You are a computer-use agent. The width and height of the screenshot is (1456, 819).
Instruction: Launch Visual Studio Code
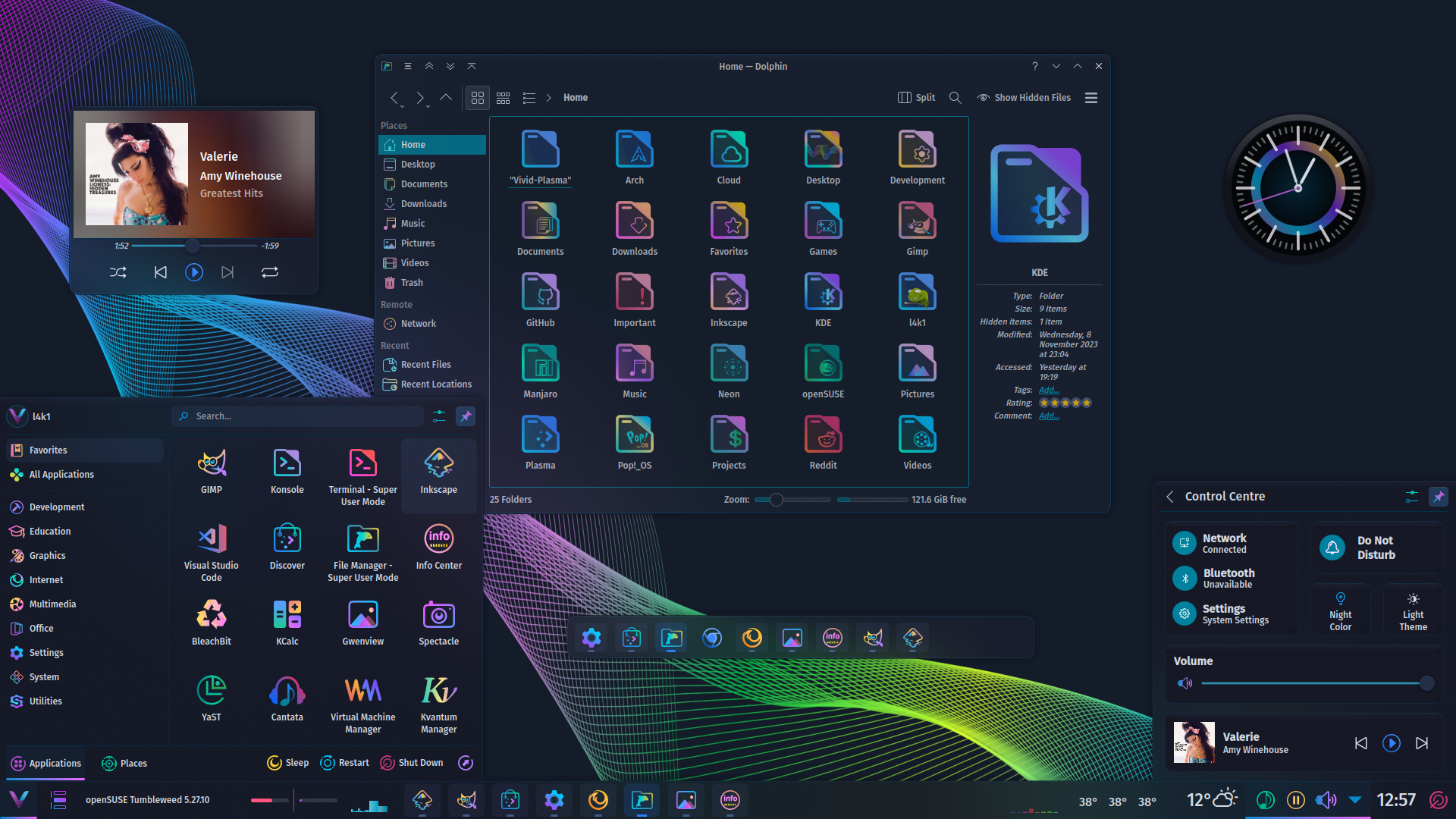click(211, 552)
